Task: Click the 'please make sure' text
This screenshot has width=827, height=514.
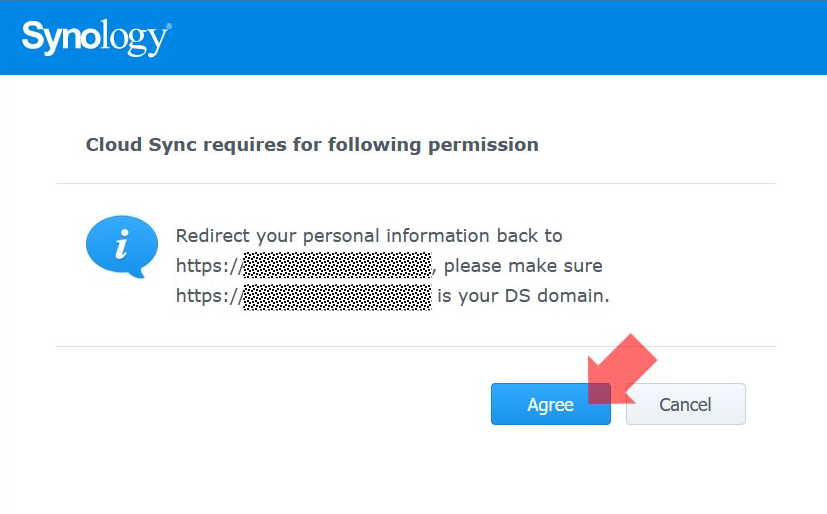Action: click(523, 266)
